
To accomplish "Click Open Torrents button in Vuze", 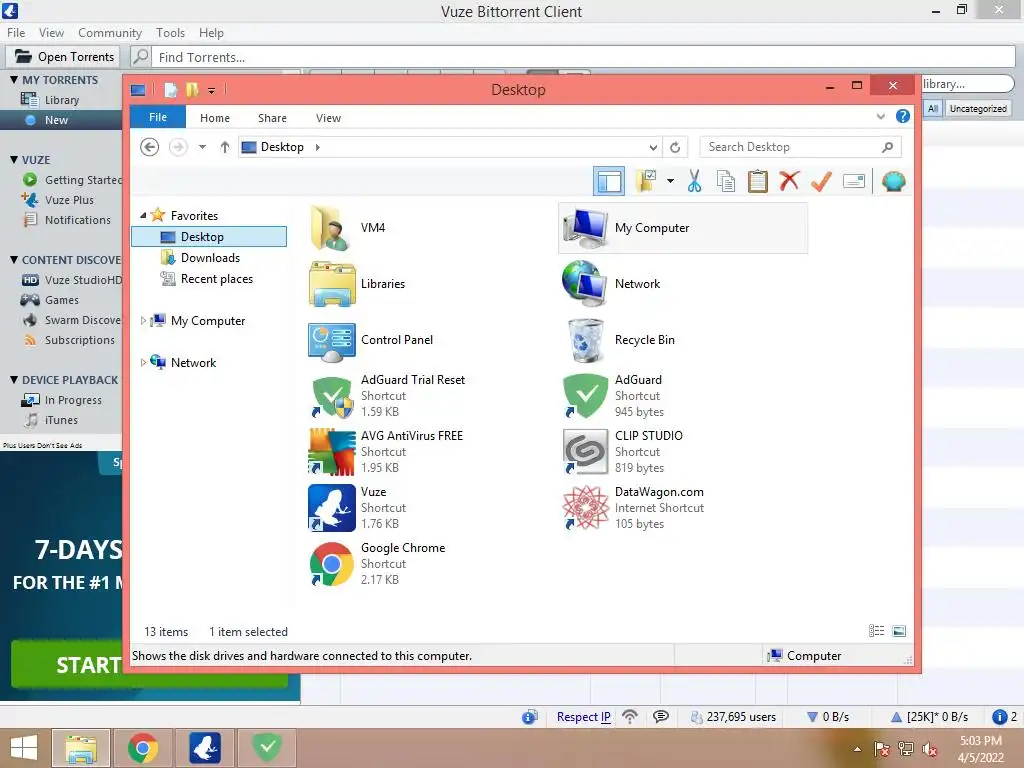I will [x=64, y=57].
